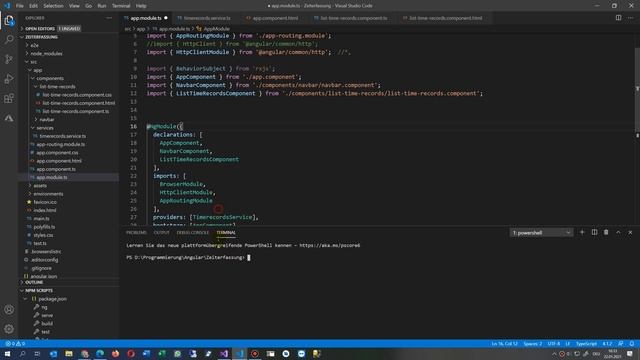640x360 pixels.
Task: Collapse the src folder
Action: click(33, 62)
